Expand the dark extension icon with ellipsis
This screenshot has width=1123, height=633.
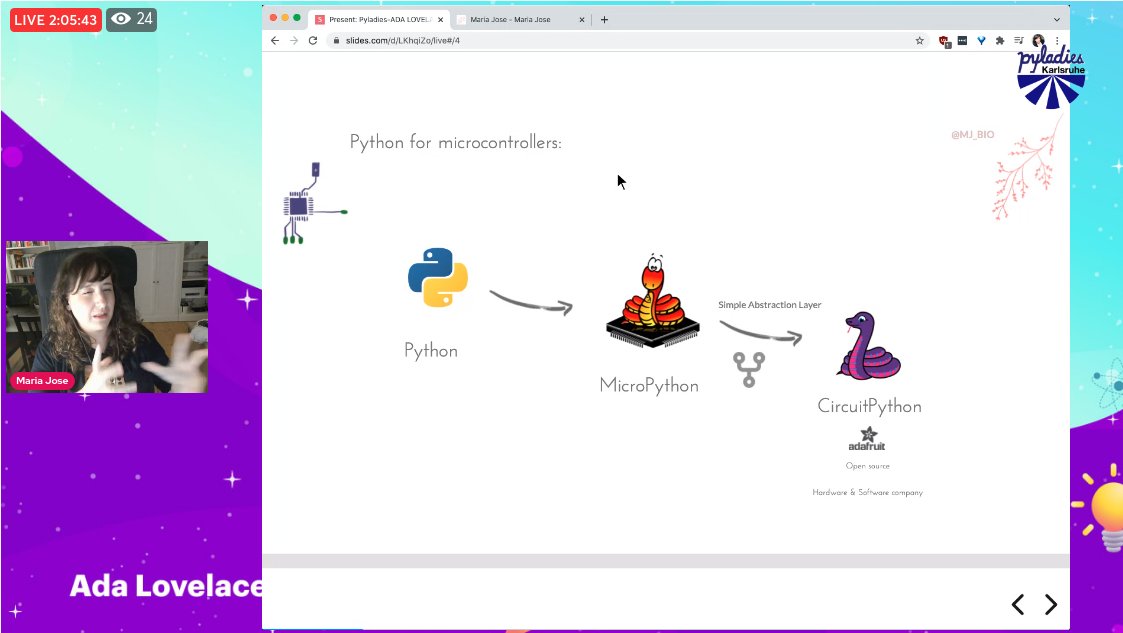[x=962, y=41]
